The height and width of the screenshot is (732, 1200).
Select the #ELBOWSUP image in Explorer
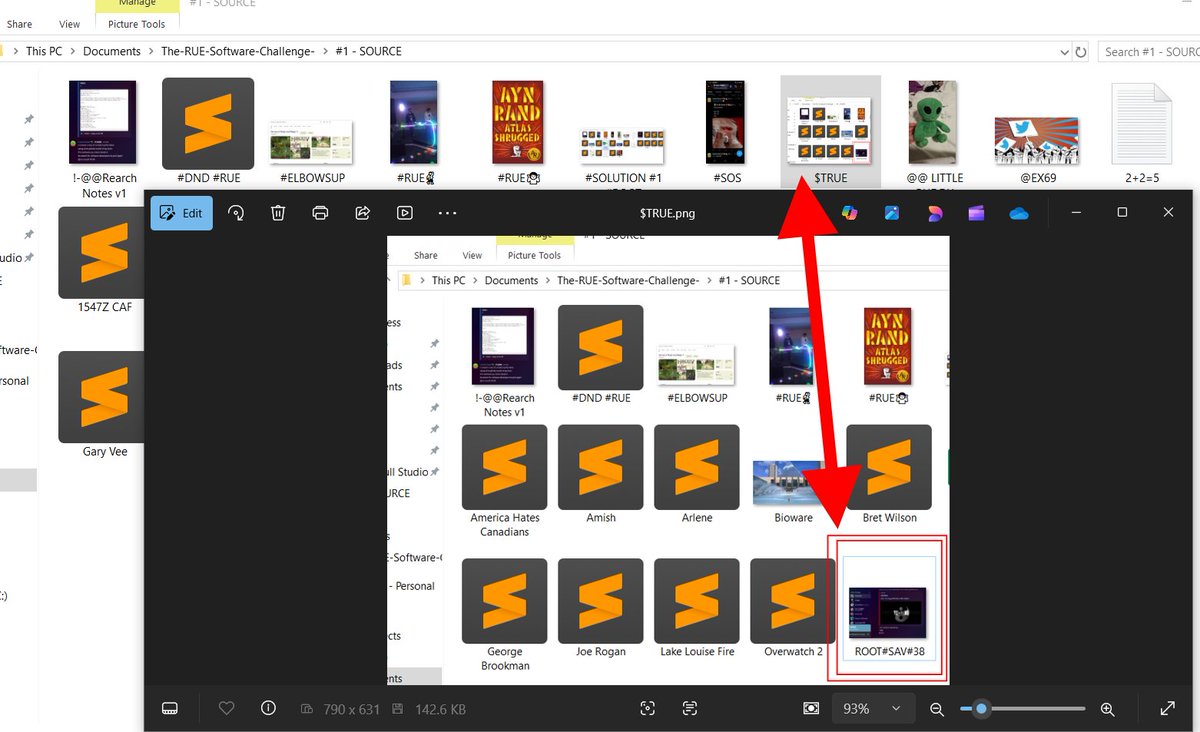[x=311, y=150]
